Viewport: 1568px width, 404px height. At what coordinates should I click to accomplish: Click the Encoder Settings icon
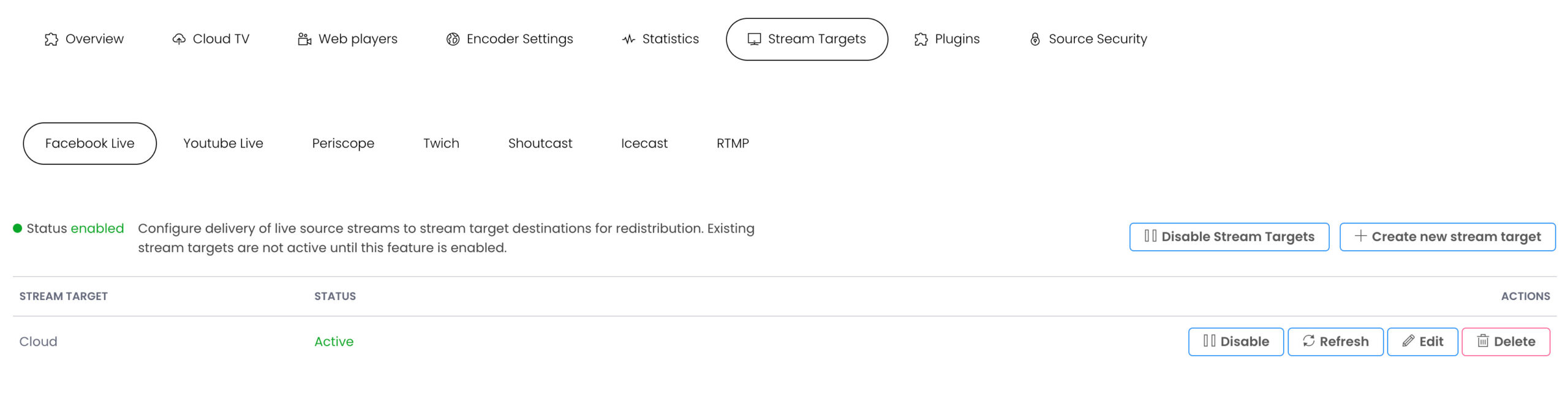453,39
